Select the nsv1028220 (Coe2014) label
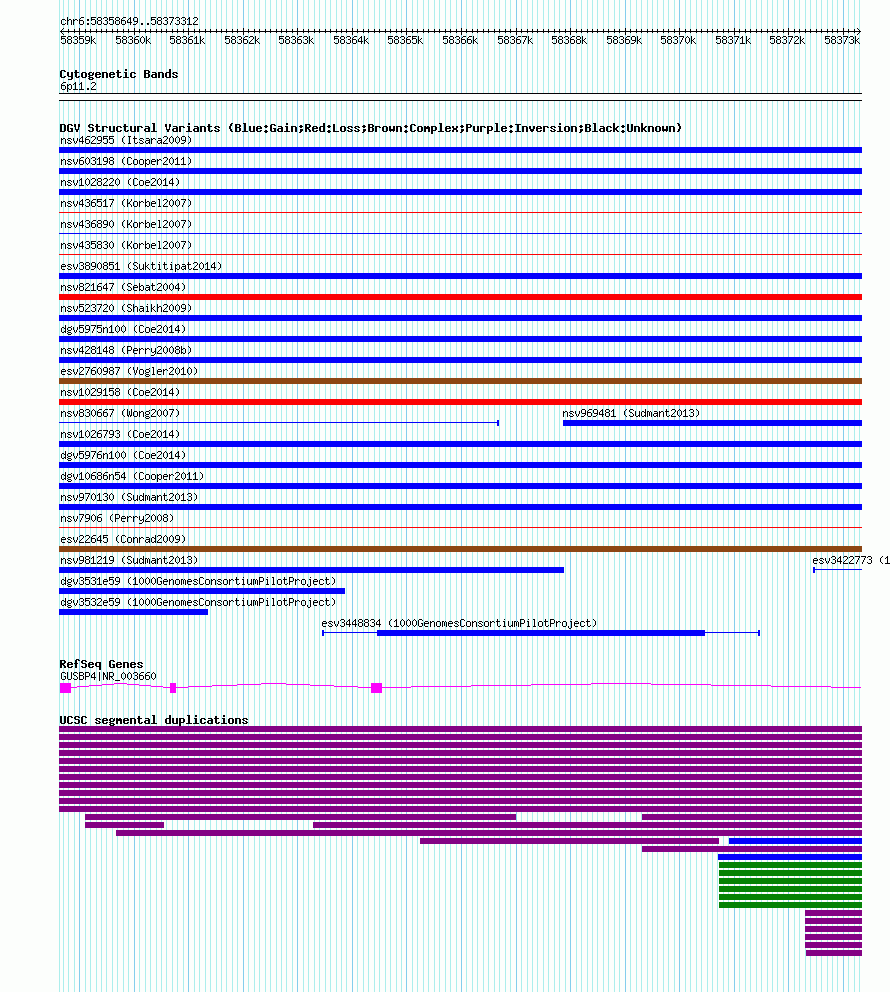The width and height of the screenshot is (890, 992). click(120, 182)
